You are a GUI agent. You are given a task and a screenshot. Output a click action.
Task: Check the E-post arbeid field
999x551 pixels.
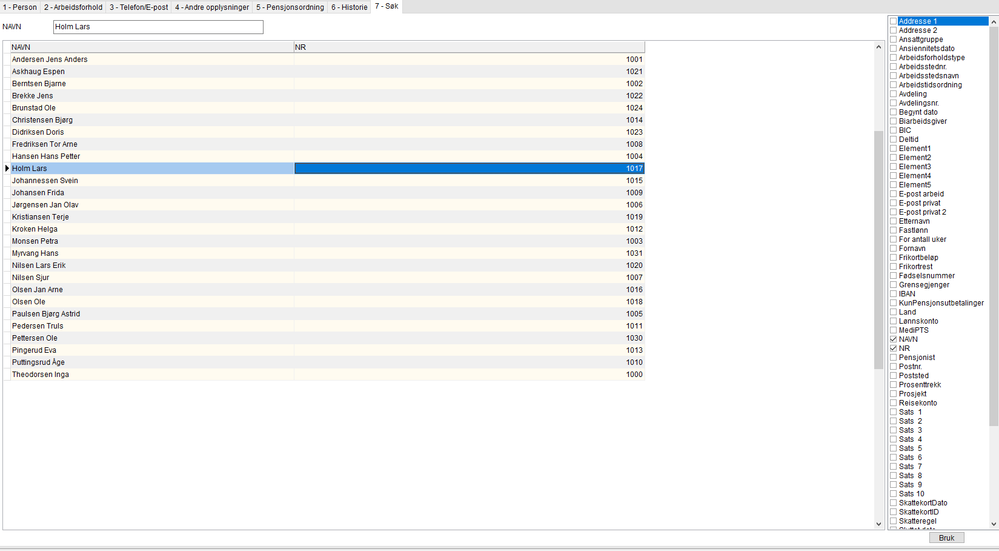[893, 194]
